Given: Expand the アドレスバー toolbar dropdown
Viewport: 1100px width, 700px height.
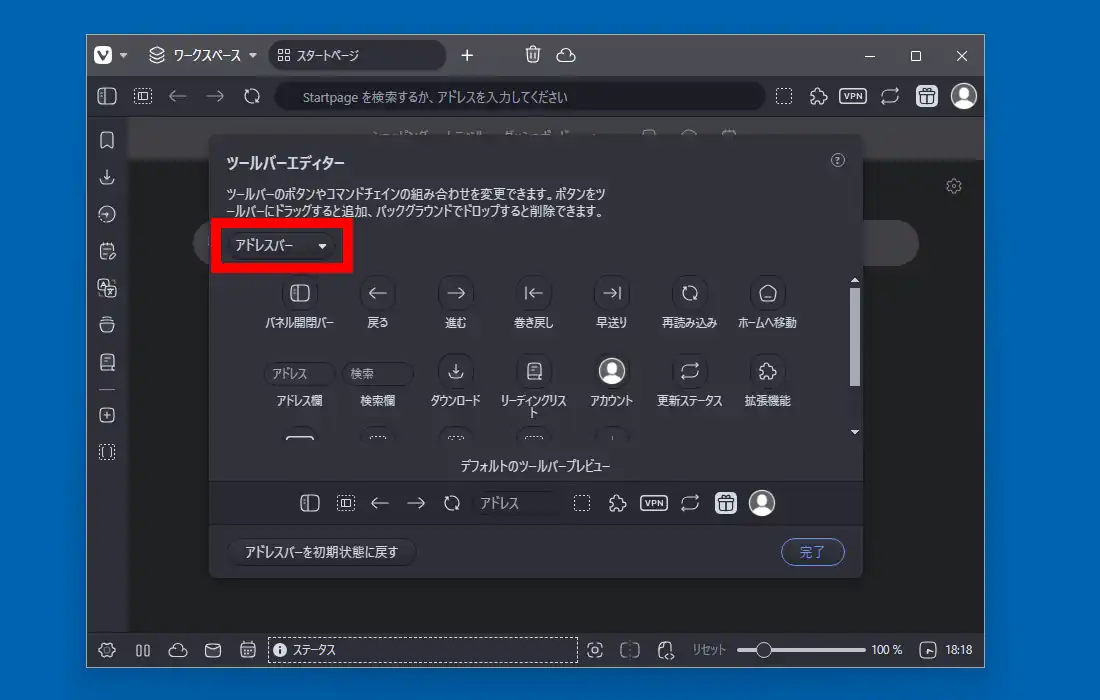Looking at the screenshot, I should (281, 245).
